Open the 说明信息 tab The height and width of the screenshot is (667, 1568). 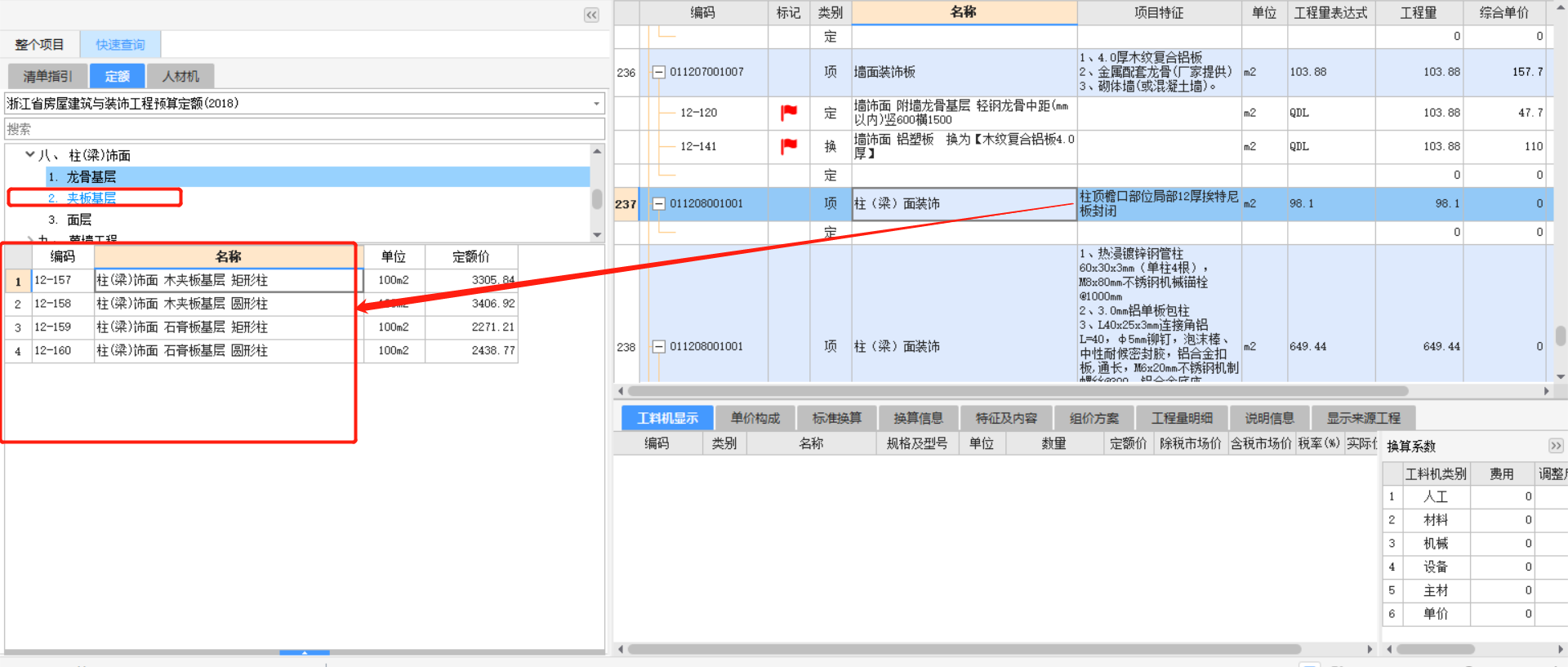click(1269, 418)
